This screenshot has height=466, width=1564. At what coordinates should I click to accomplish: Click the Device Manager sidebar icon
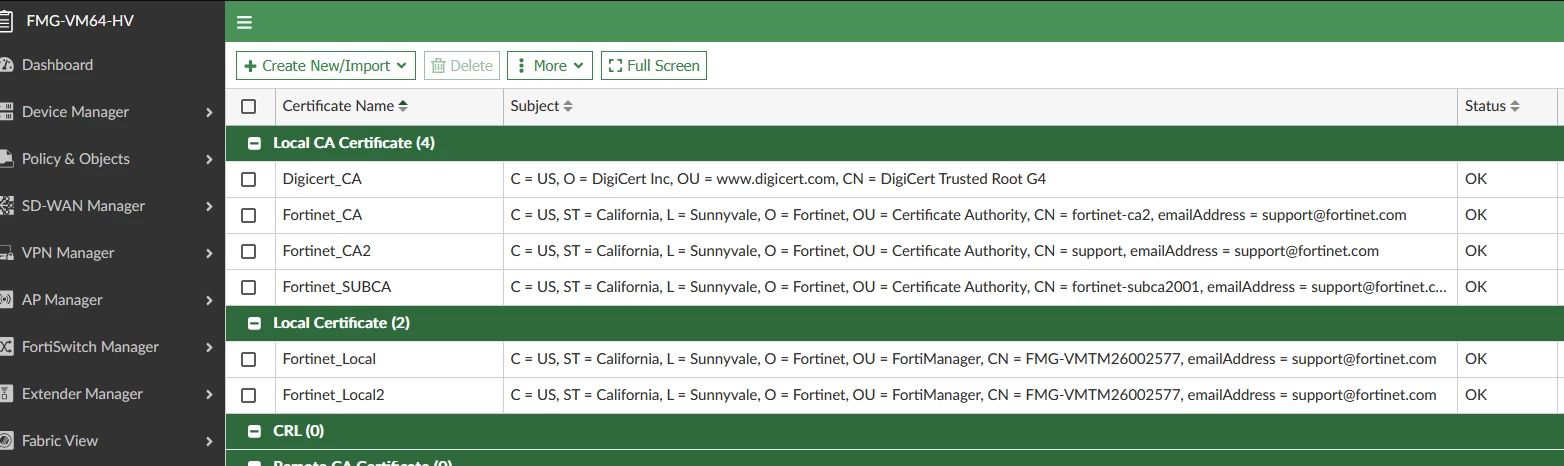[x=6, y=112]
